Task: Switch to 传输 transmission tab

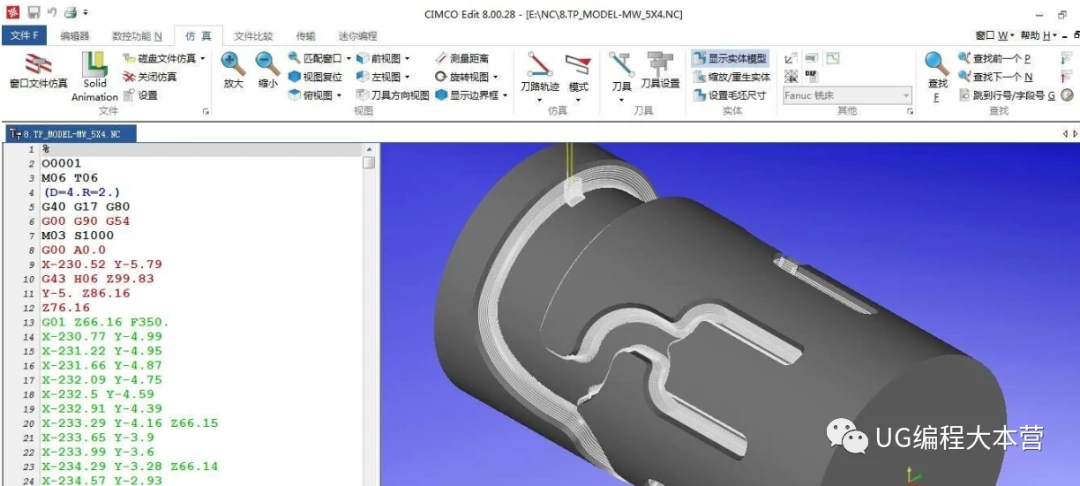Action: click(306, 36)
